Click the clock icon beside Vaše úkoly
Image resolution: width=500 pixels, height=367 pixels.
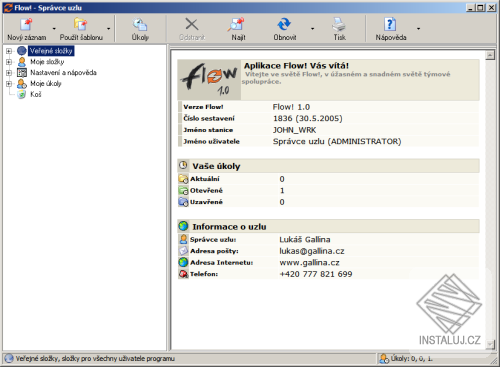pyautogui.click(x=183, y=165)
